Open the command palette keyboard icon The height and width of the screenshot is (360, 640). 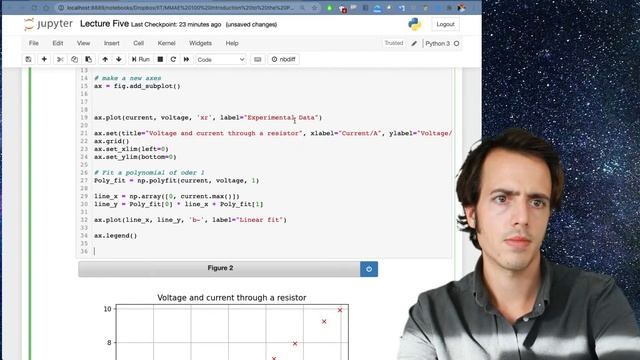pyautogui.click(x=258, y=60)
